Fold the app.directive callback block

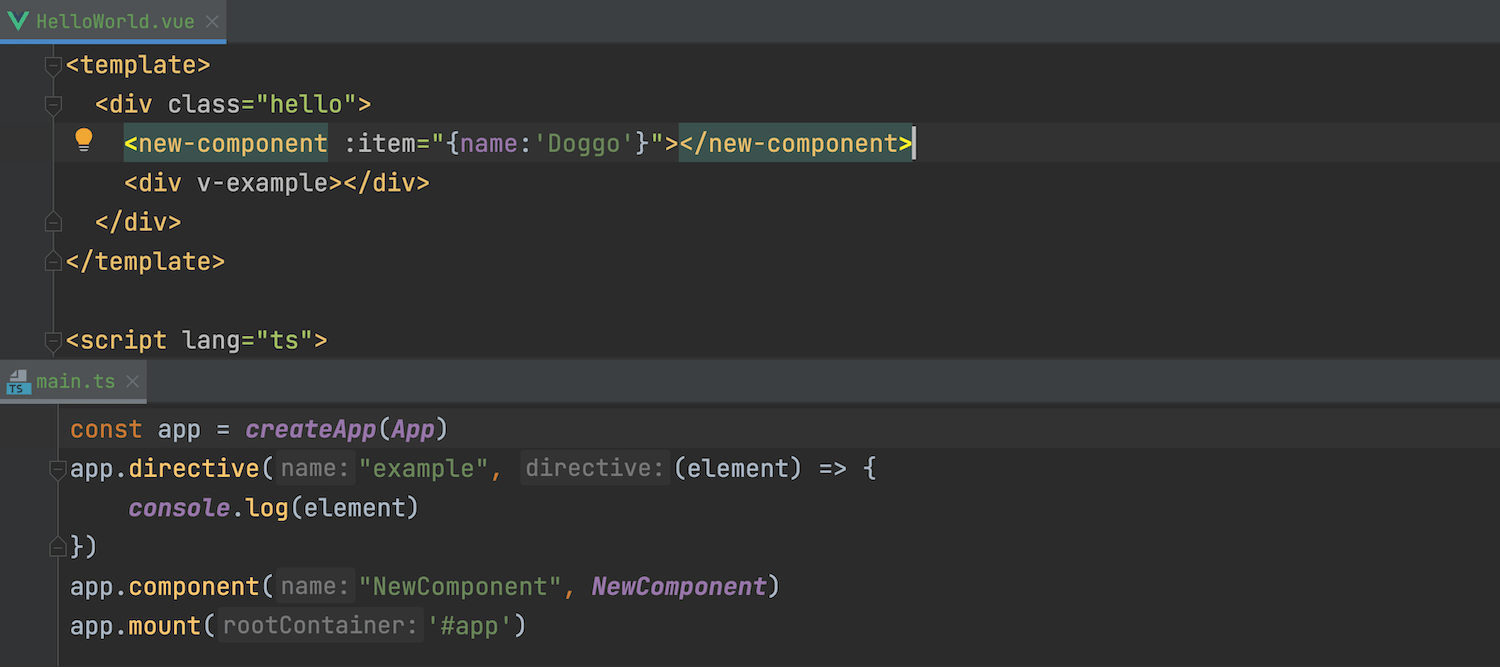(58, 469)
